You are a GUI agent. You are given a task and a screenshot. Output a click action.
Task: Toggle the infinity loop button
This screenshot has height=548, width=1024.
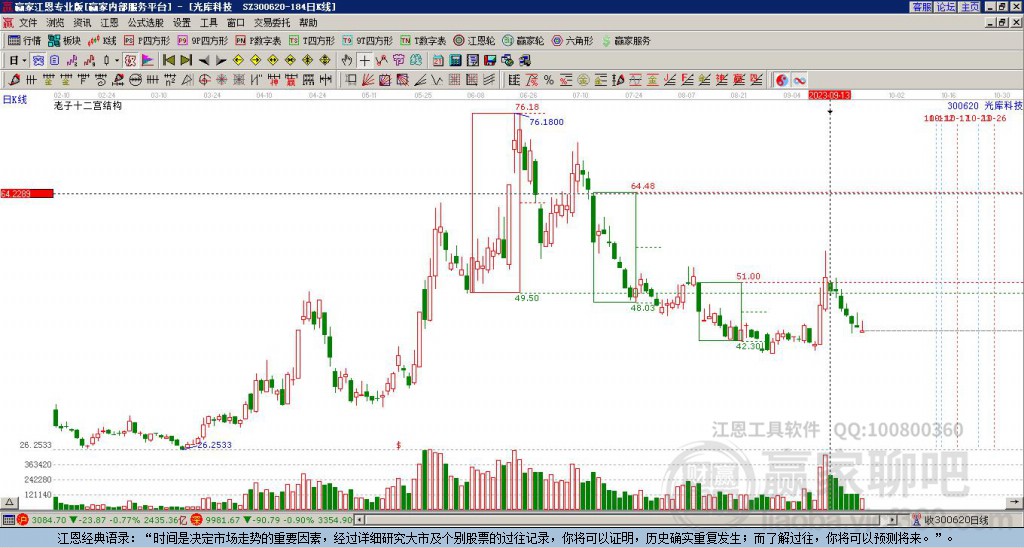point(799,80)
